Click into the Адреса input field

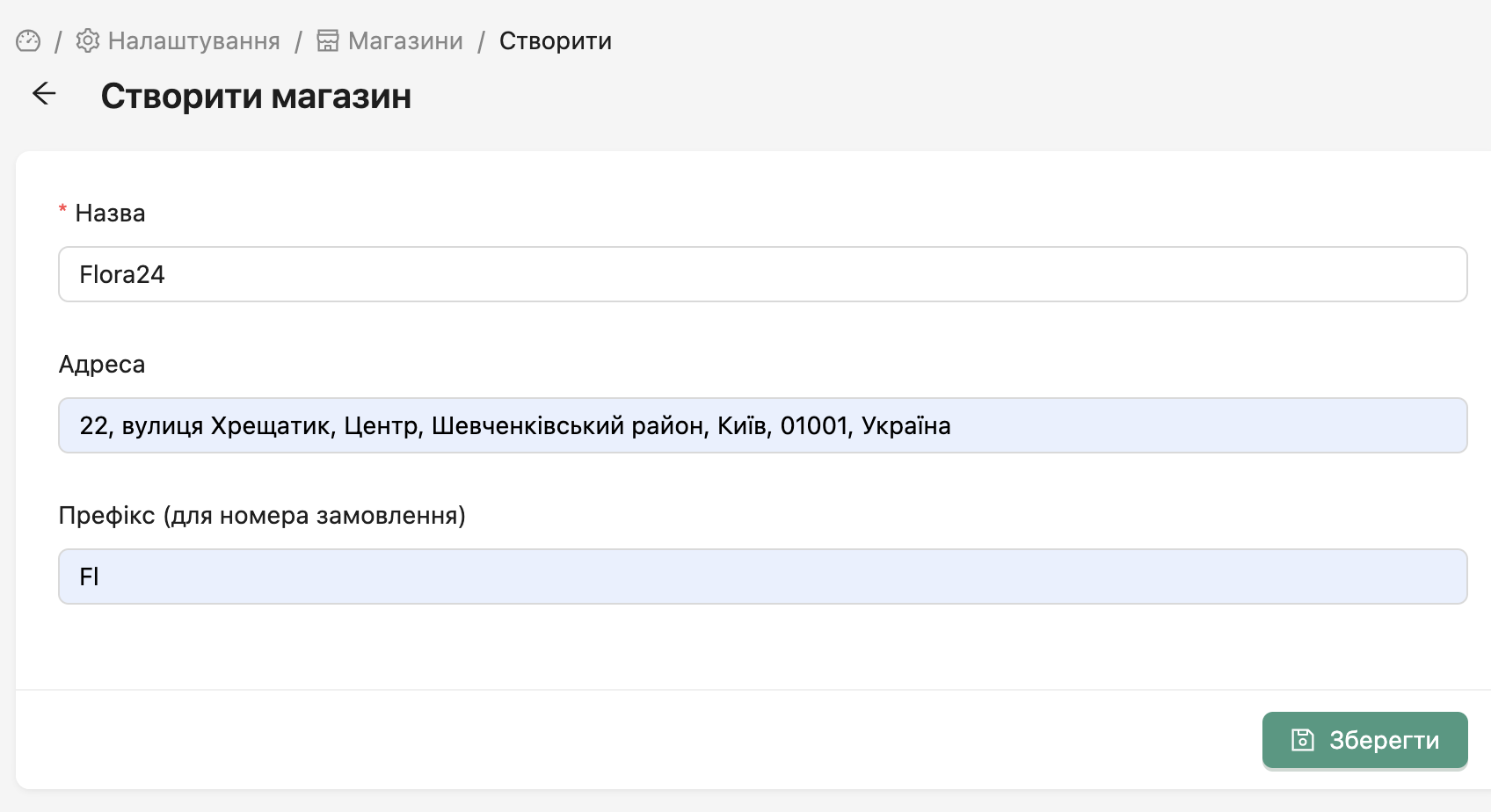coord(762,425)
